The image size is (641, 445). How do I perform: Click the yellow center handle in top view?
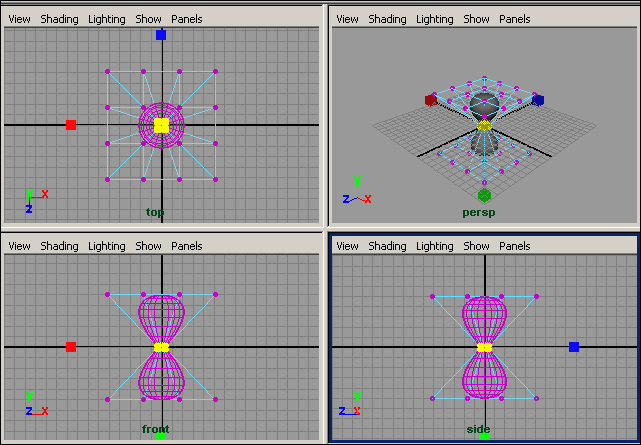coord(161,125)
